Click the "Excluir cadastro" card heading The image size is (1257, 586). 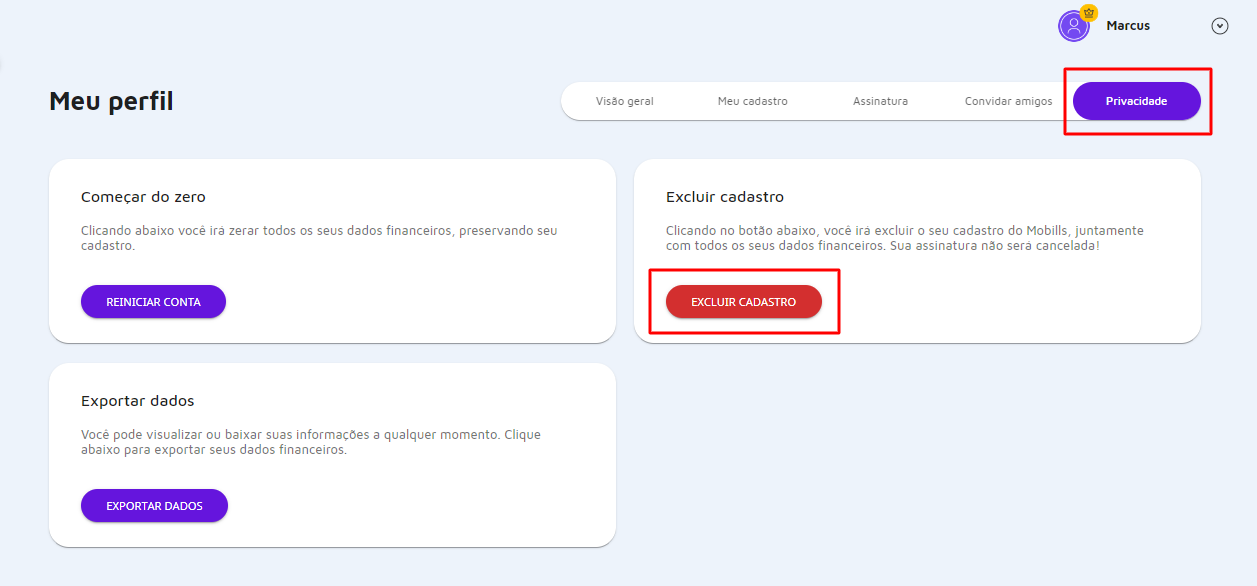pyautogui.click(x=724, y=196)
